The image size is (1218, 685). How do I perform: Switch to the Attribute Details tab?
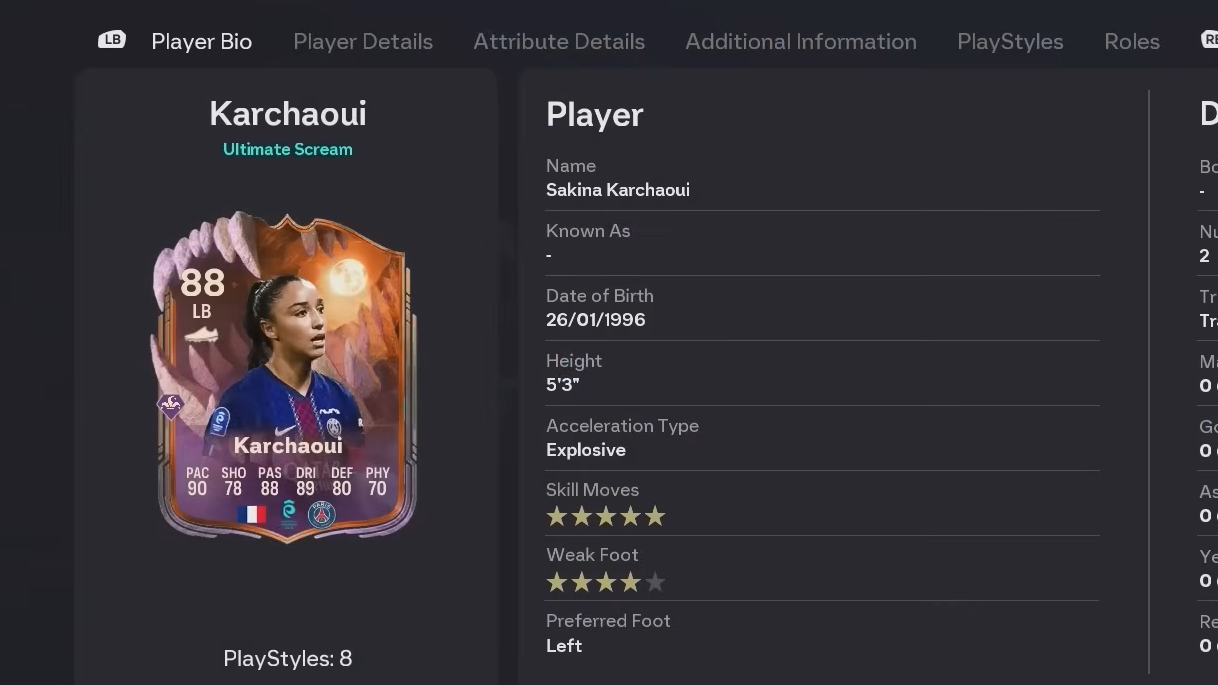tap(559, 41)
